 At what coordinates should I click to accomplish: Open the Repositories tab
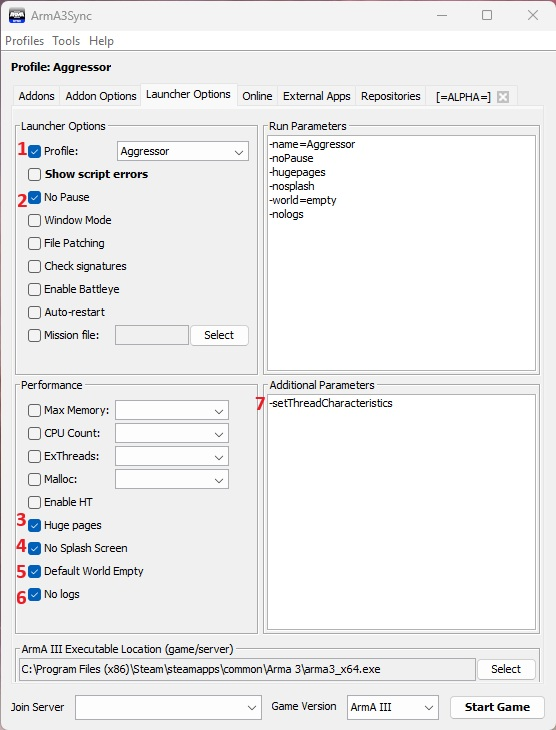[391, 96]
